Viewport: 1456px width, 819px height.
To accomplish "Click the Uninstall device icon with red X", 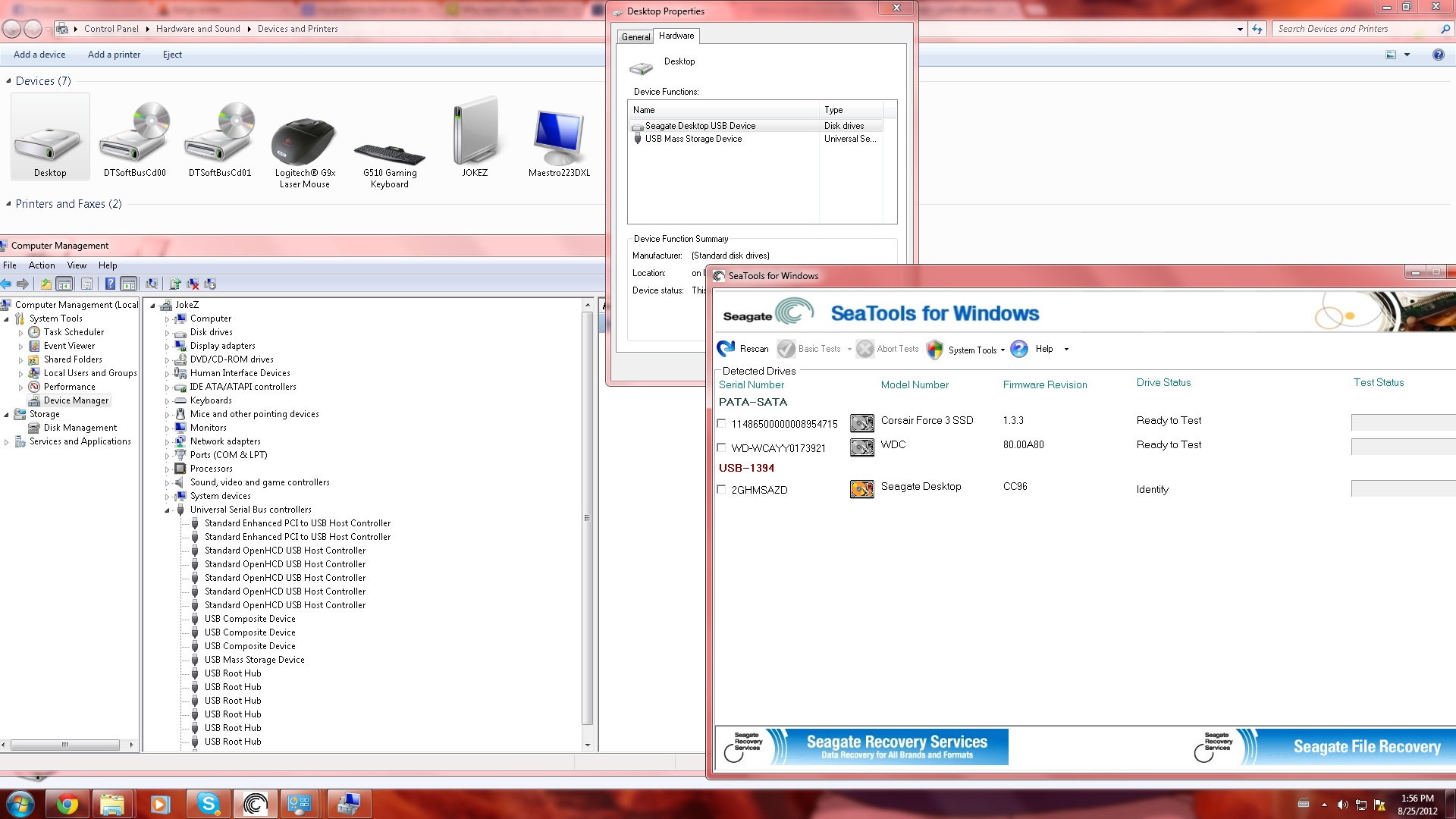I will 193,284.
